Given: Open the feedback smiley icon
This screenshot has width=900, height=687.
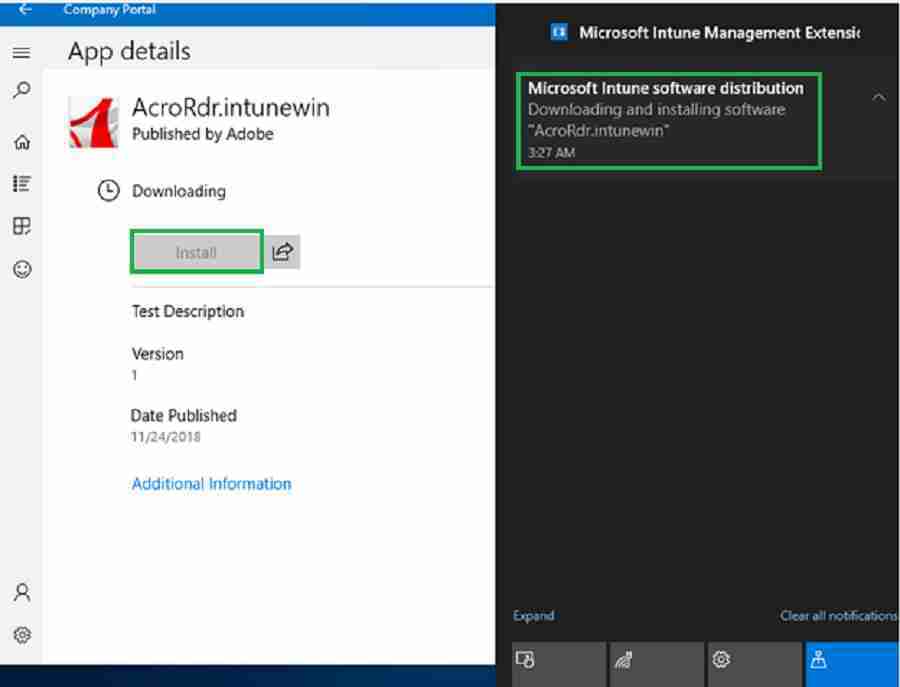Looking at the screenshot, I should click(x=22, y=269).
